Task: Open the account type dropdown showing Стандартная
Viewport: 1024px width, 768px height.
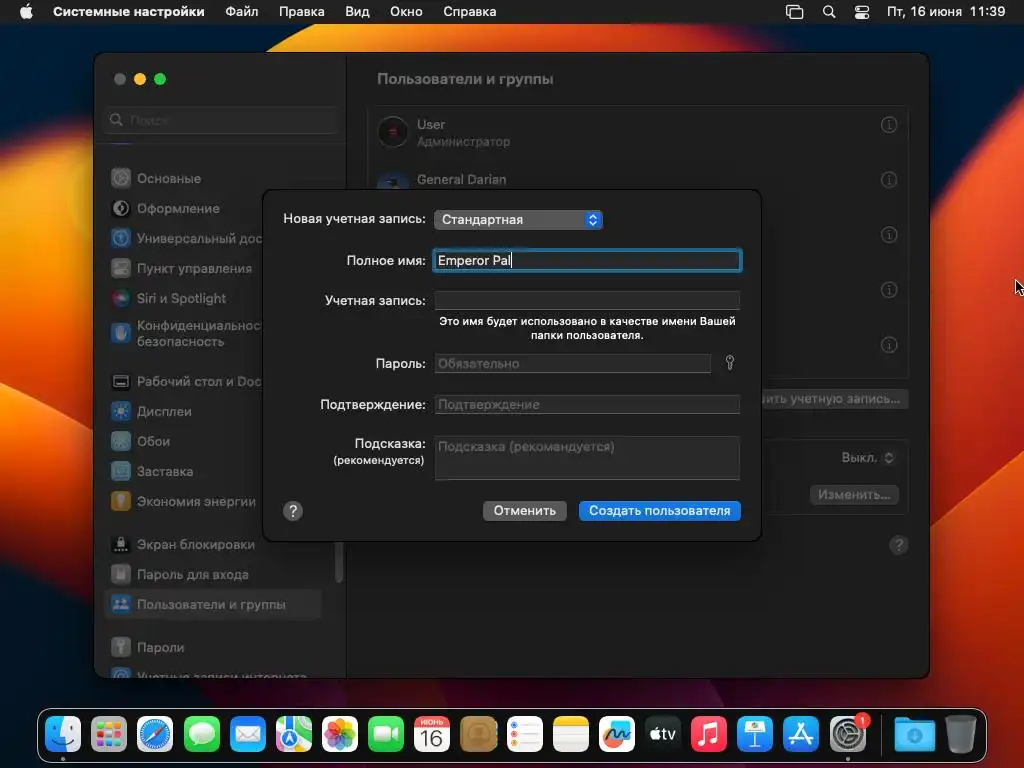Action: click(518, 219)
